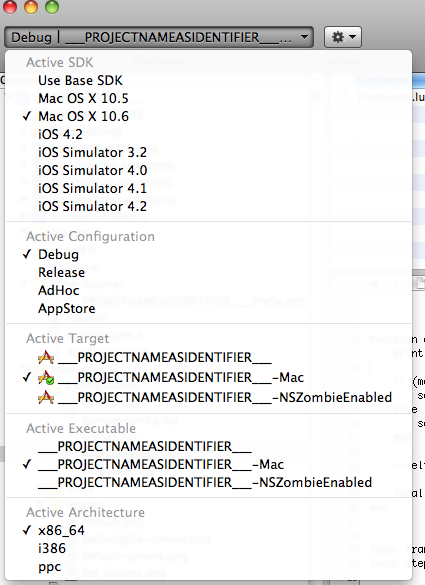The width and height of the screenshot is (425, 585).
Task: Select -NSZombieEnabled under Active Executable
Action: click(x=205, y=482)
